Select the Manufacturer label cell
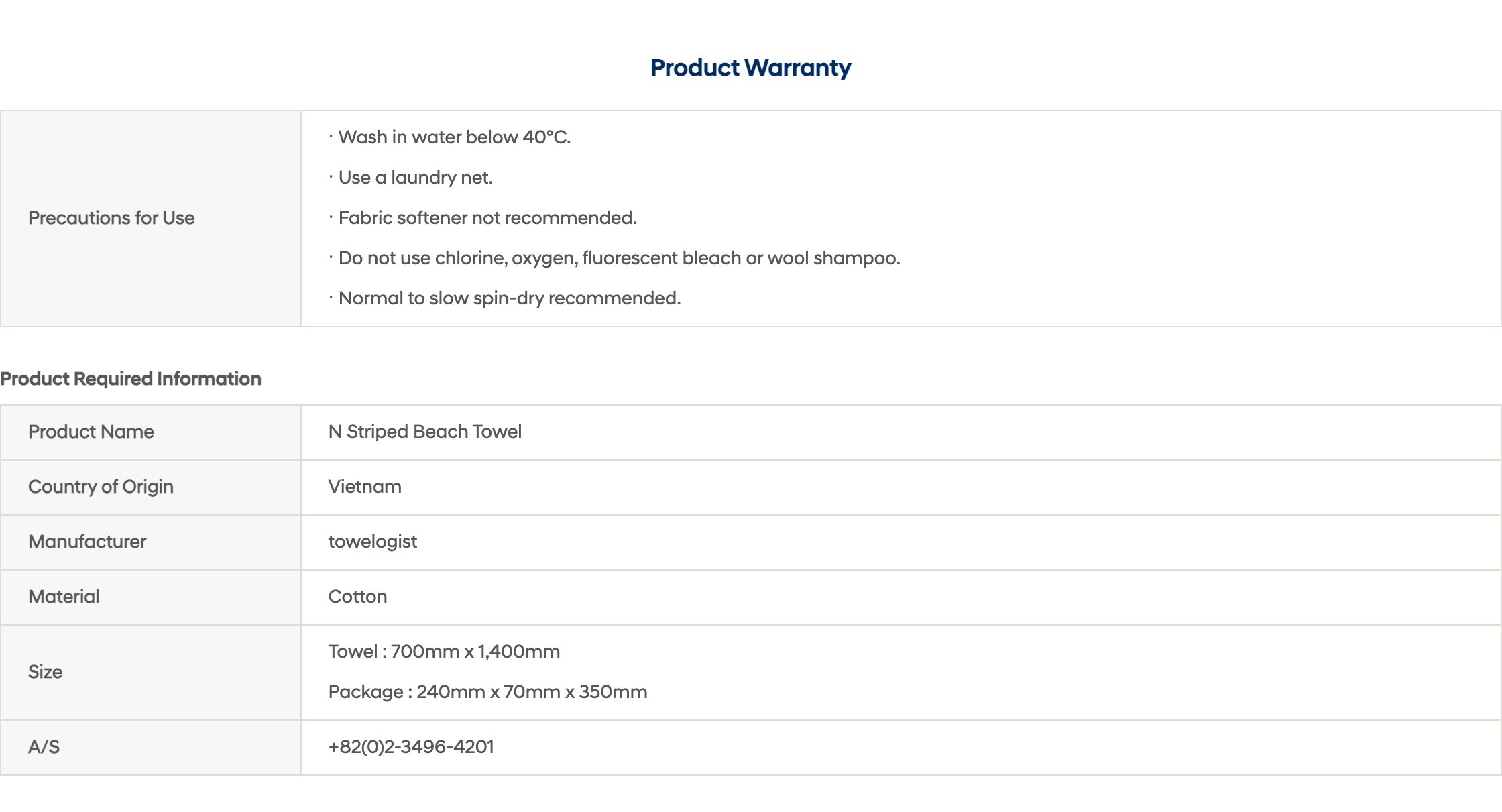This screenshot has width=1502, height=812. (x=151, y=542)
